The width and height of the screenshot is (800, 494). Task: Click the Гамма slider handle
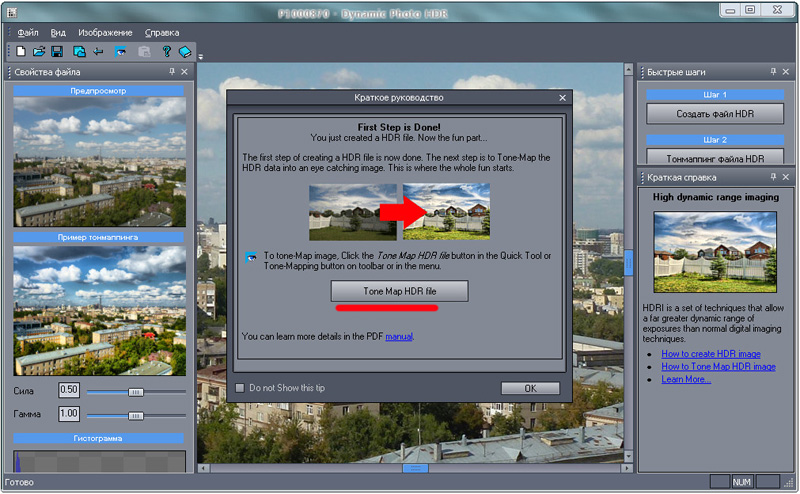136,415
